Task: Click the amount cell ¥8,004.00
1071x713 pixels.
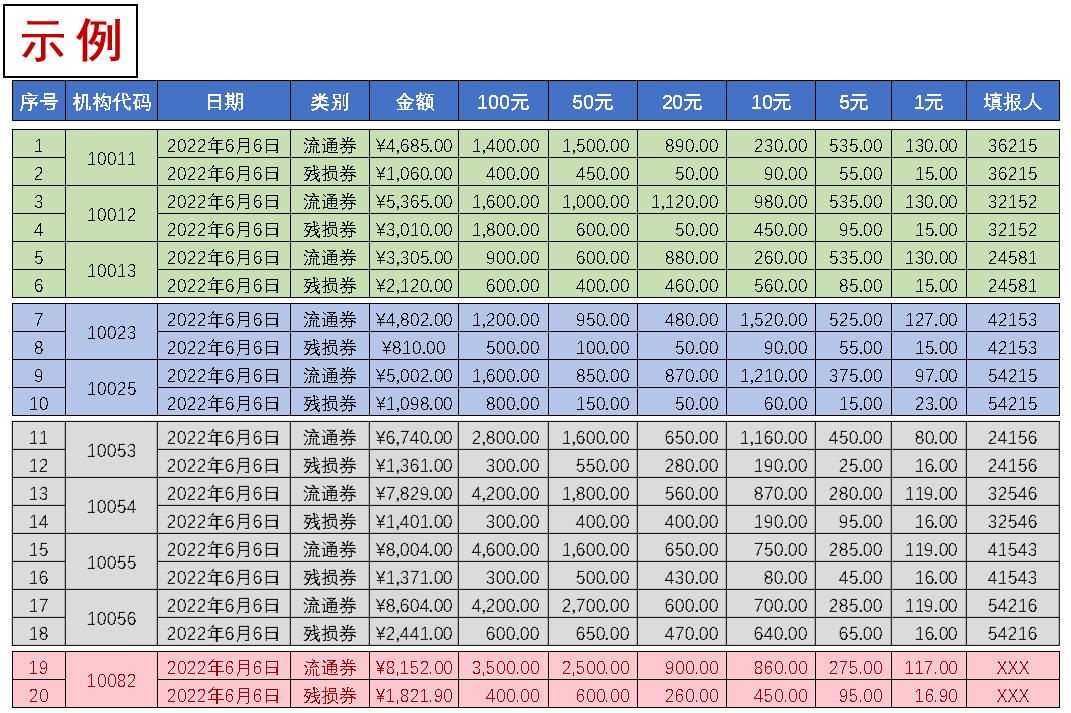Action: (x=415, y=550)
